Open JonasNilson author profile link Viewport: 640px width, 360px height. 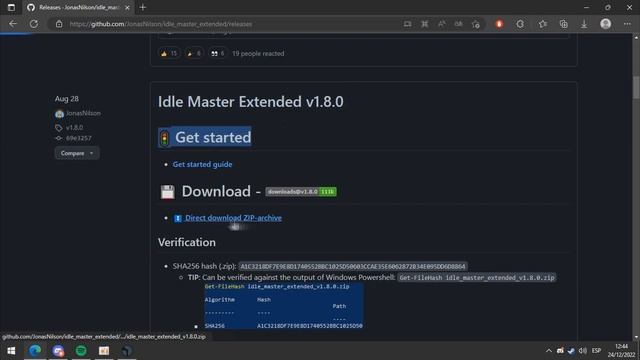point(83,113)
